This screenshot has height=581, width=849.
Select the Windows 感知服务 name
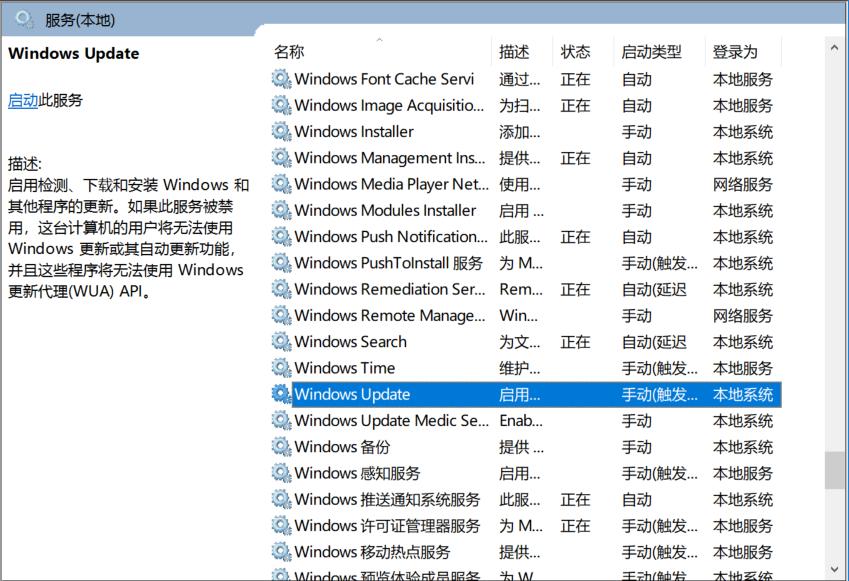click(x=358, y=473)
